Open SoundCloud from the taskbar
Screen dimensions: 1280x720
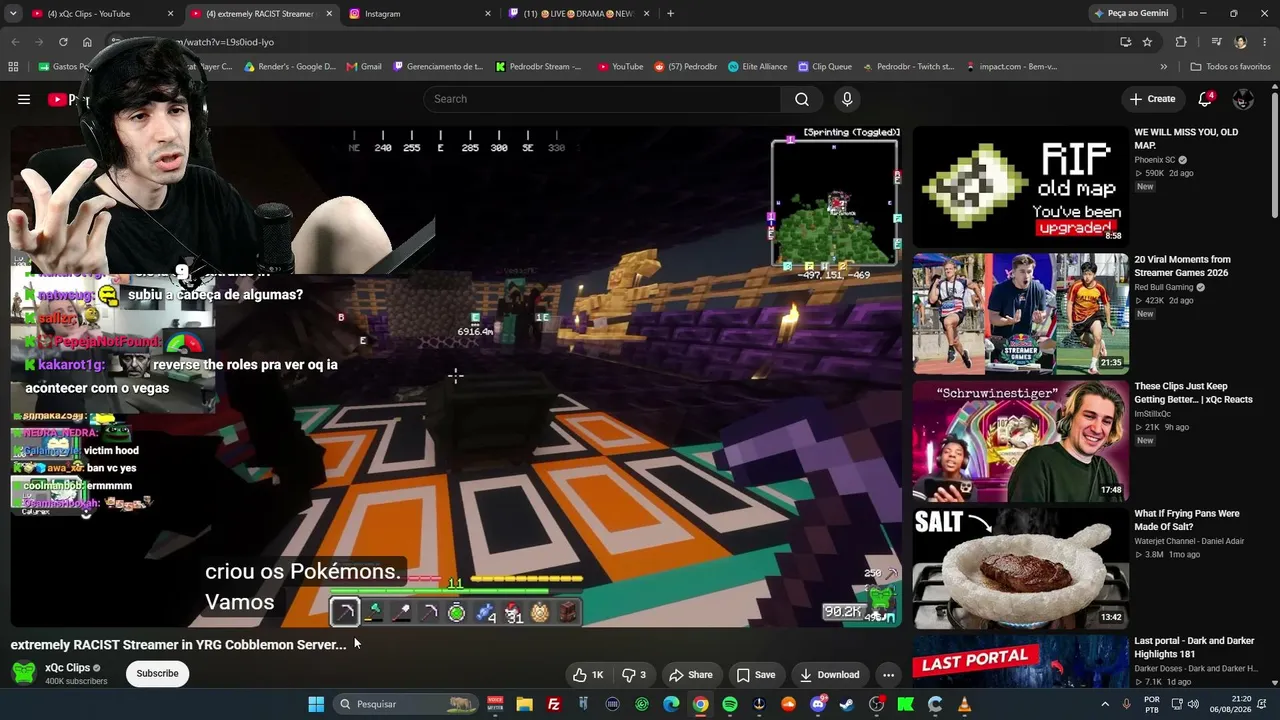coord(789,704)
